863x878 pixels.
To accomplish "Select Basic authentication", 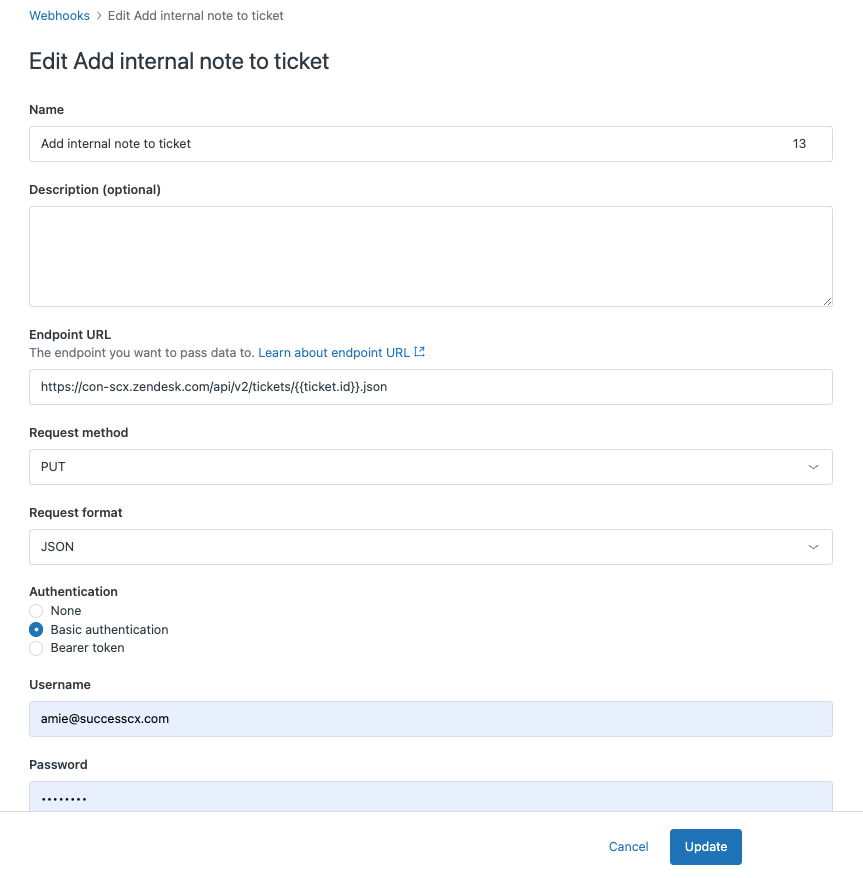I will click(x=36, y=629).
